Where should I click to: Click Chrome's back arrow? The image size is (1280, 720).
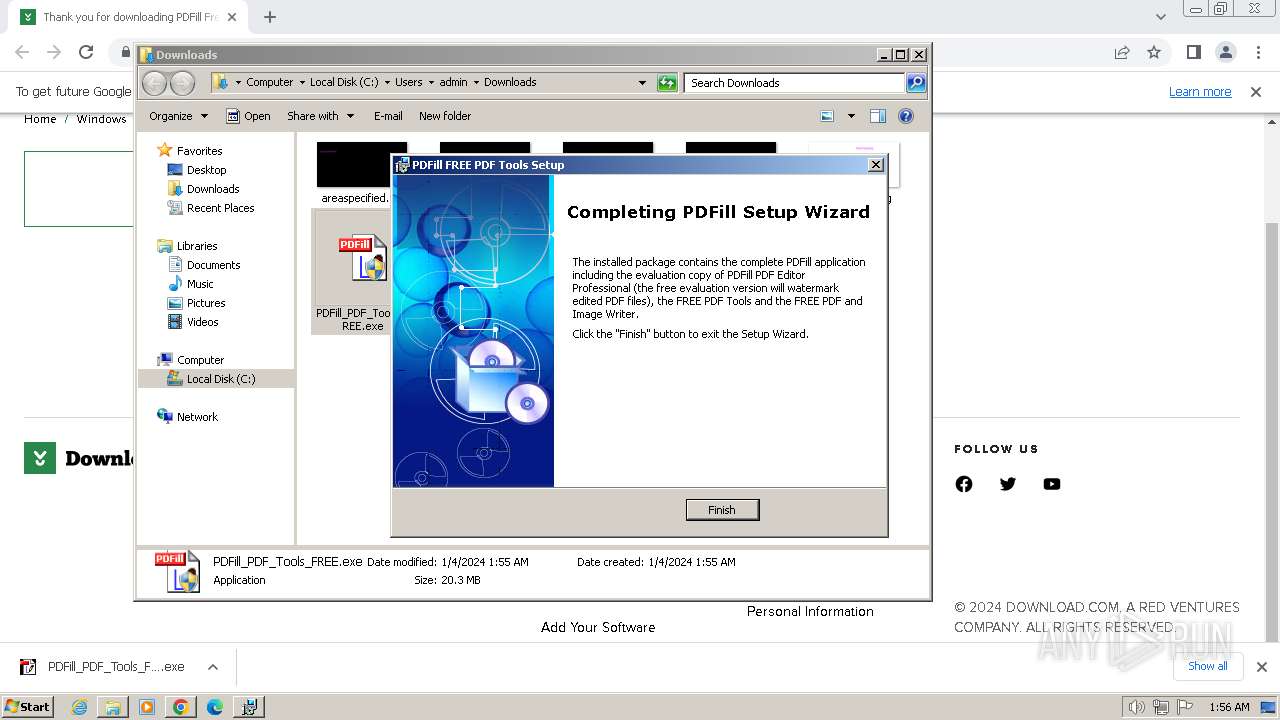22,52
